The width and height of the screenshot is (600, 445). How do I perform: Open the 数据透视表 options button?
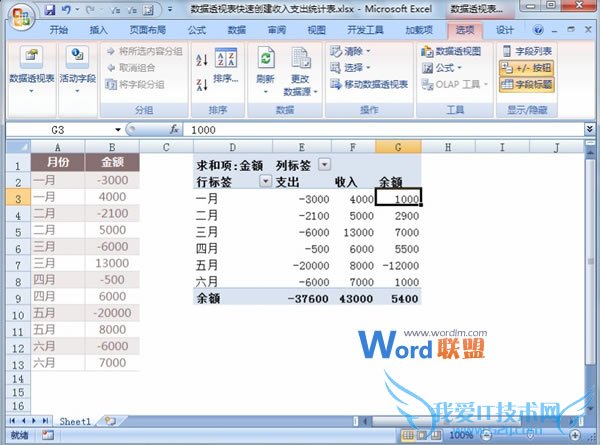pyautogui.click(x=31, y=69)
